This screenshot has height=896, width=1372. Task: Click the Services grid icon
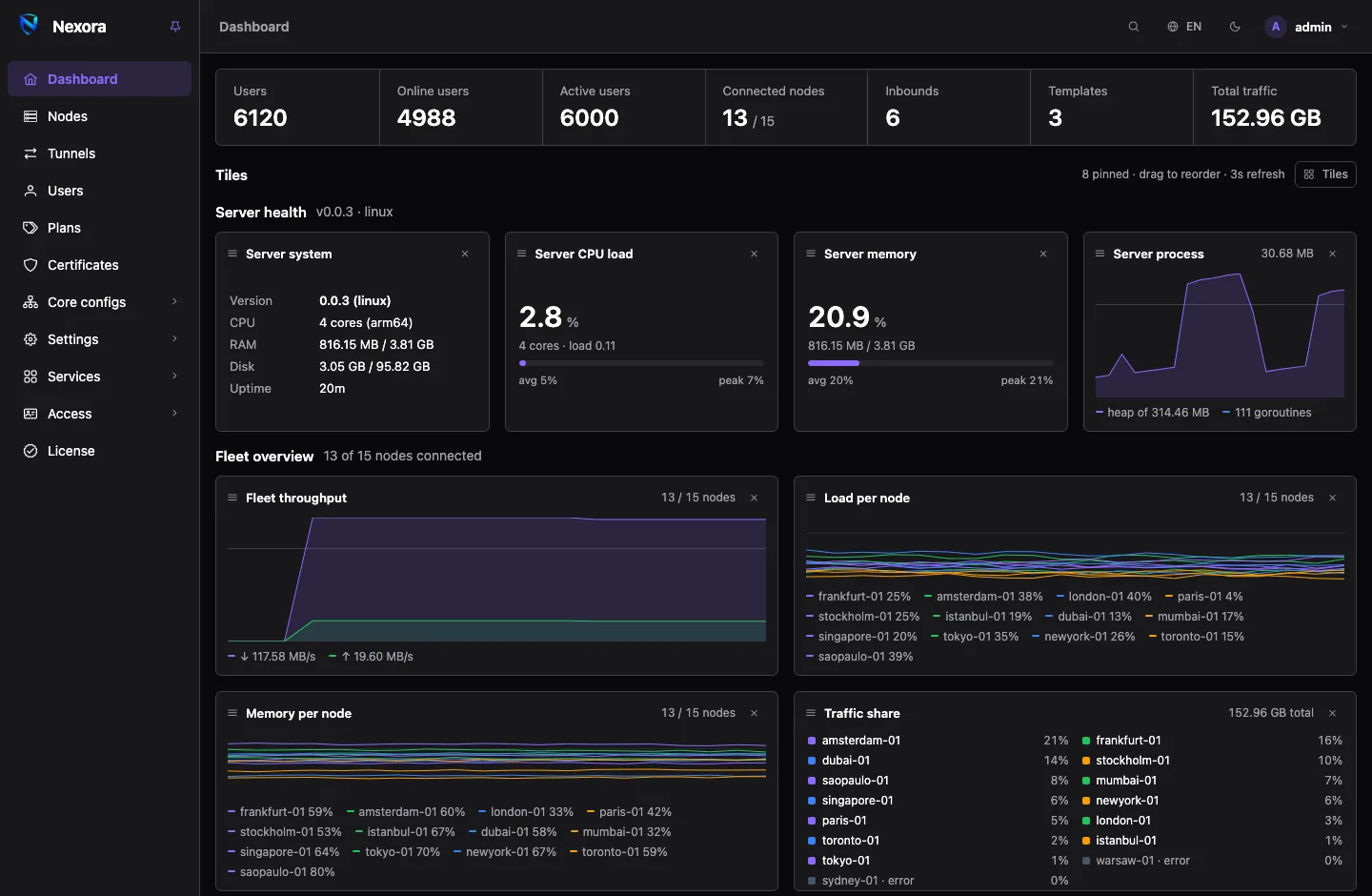pos(30,377)
